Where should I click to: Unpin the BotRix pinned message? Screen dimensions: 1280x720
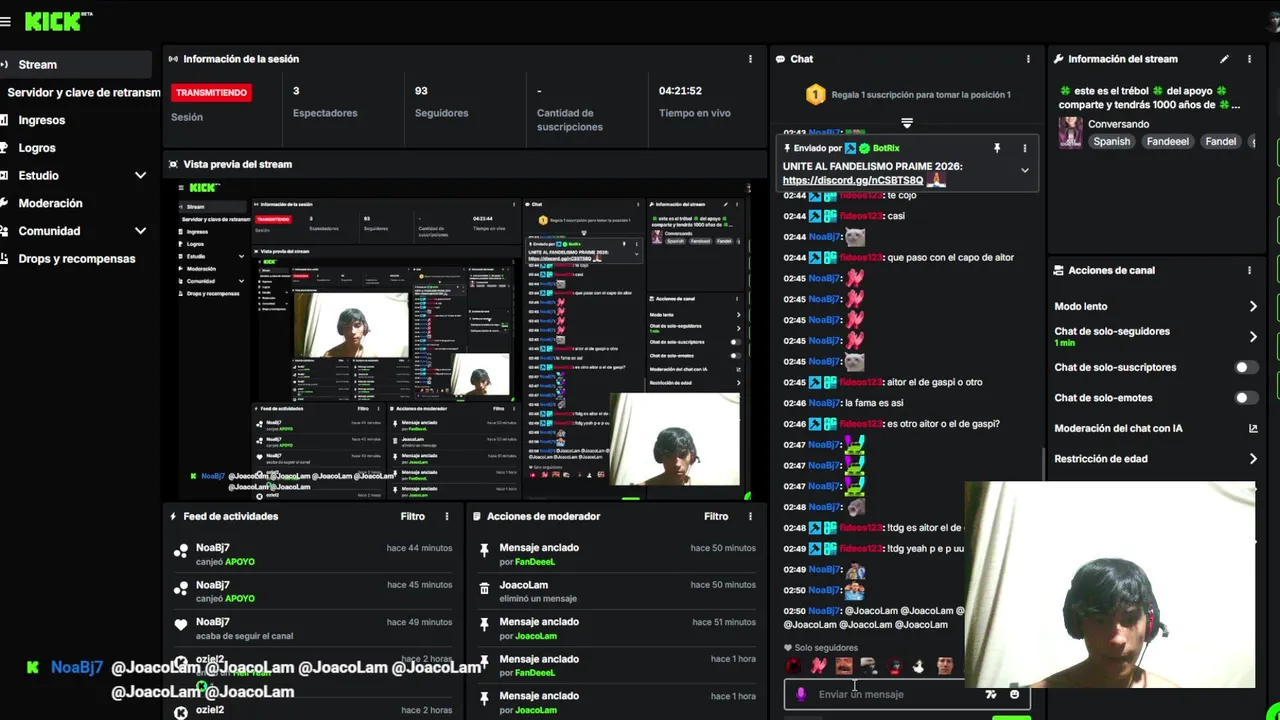[x=997, y=148]
